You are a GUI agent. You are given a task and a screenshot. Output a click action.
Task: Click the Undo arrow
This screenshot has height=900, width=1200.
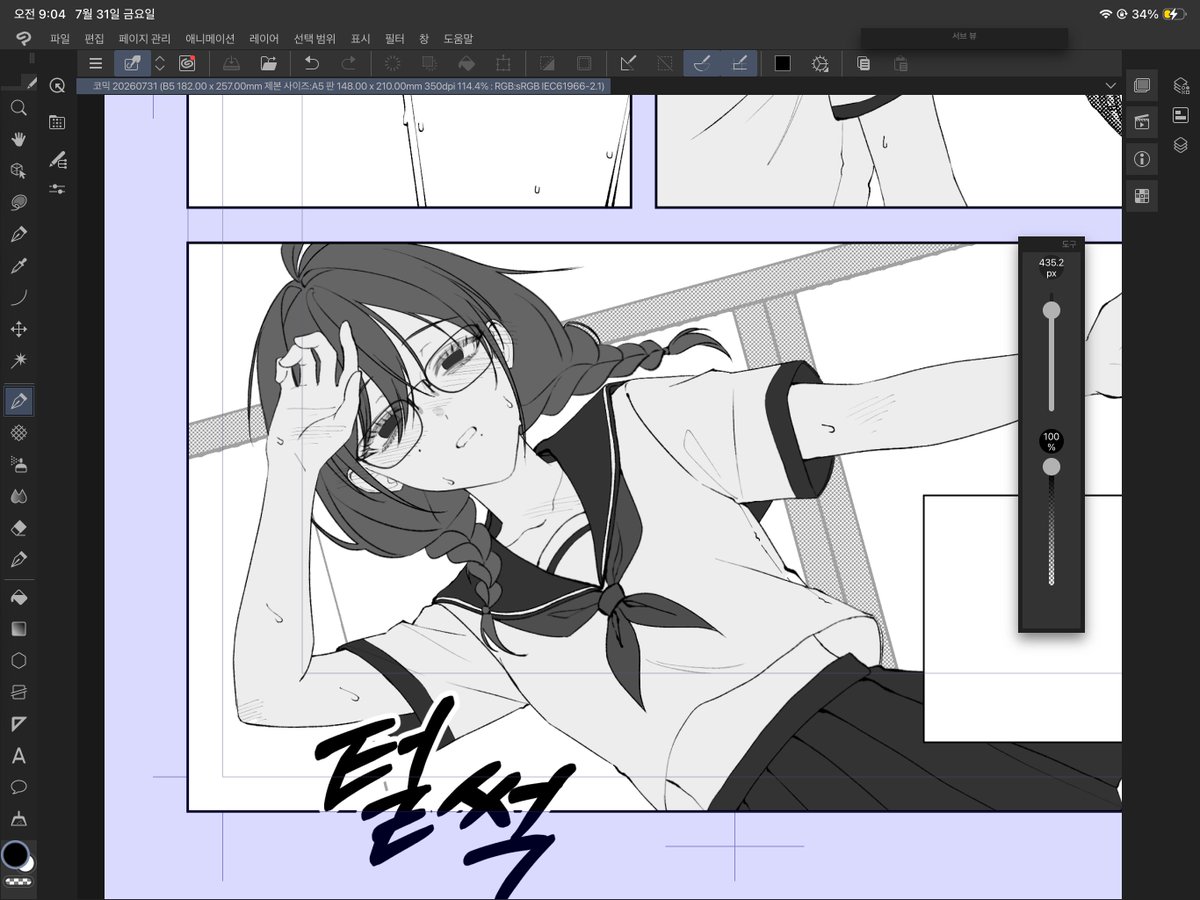311,64
